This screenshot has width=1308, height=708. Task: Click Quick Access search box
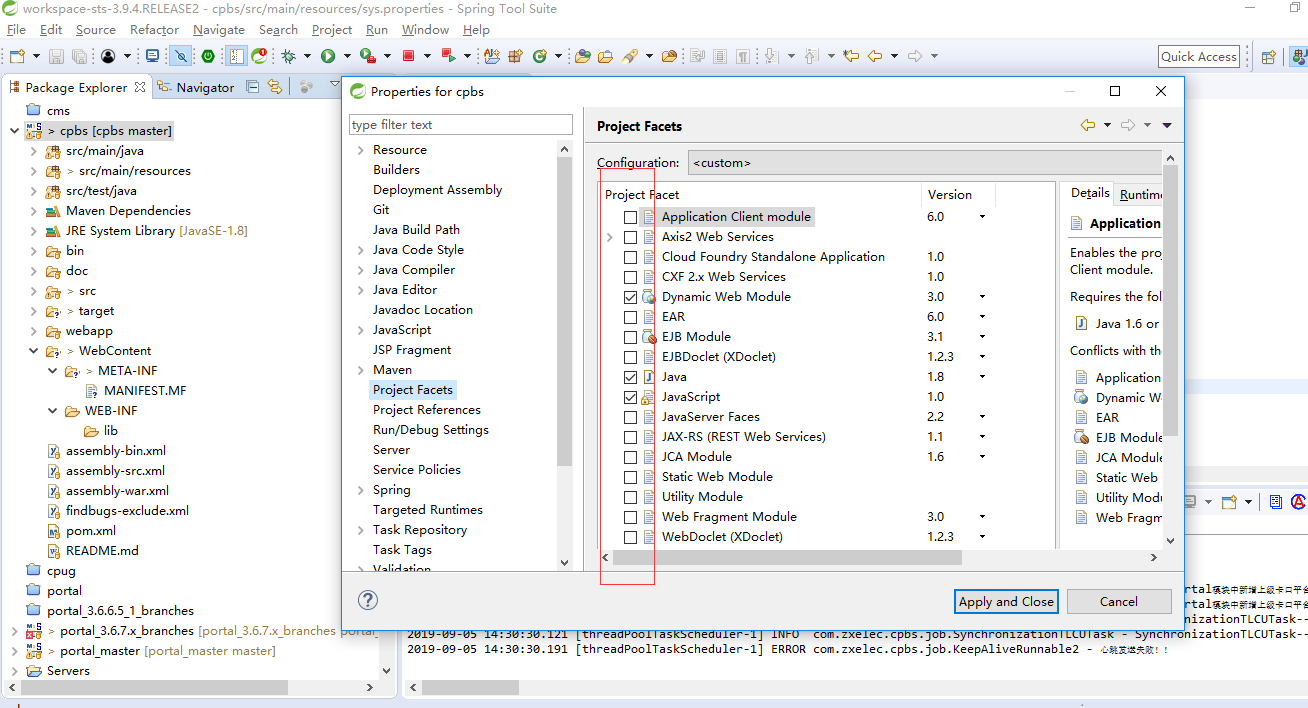click(x=1199, y=57)
